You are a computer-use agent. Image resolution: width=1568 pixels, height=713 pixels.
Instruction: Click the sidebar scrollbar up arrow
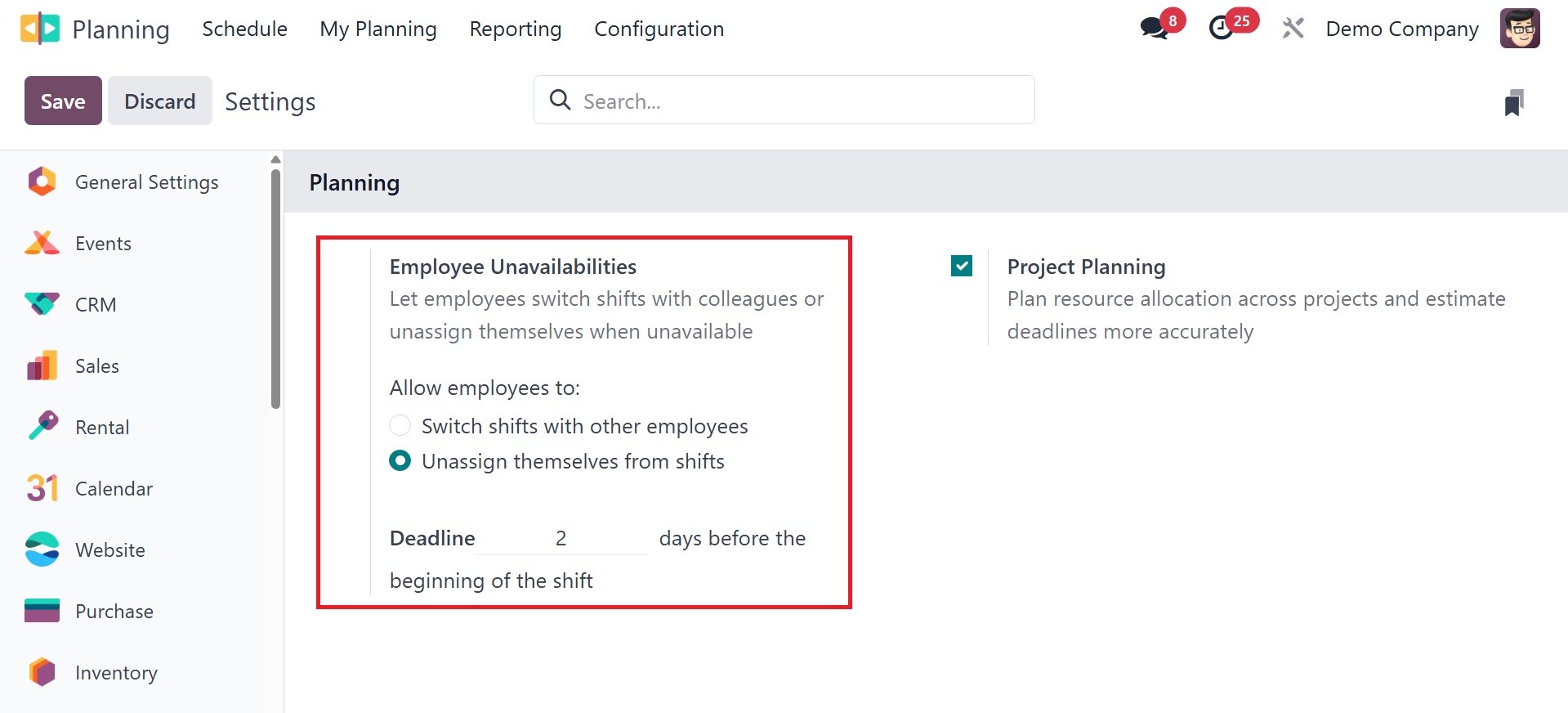coord(275,159)
